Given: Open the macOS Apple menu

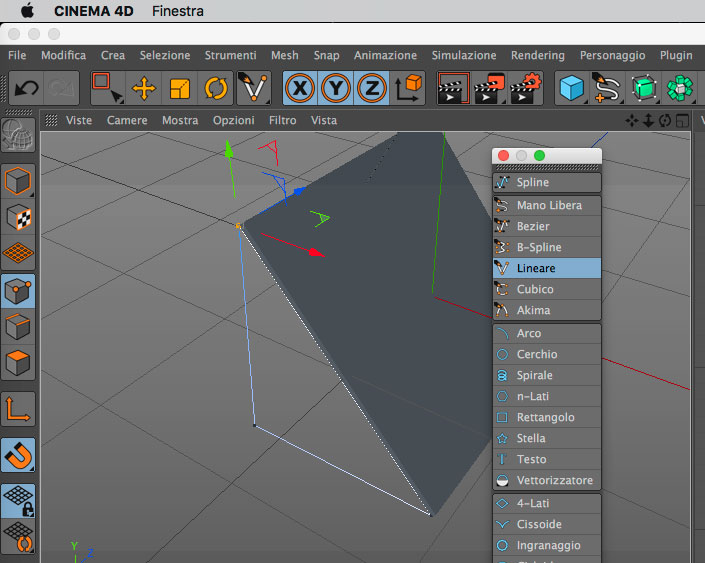Looking at the screenshot, I should coord(27,11).
